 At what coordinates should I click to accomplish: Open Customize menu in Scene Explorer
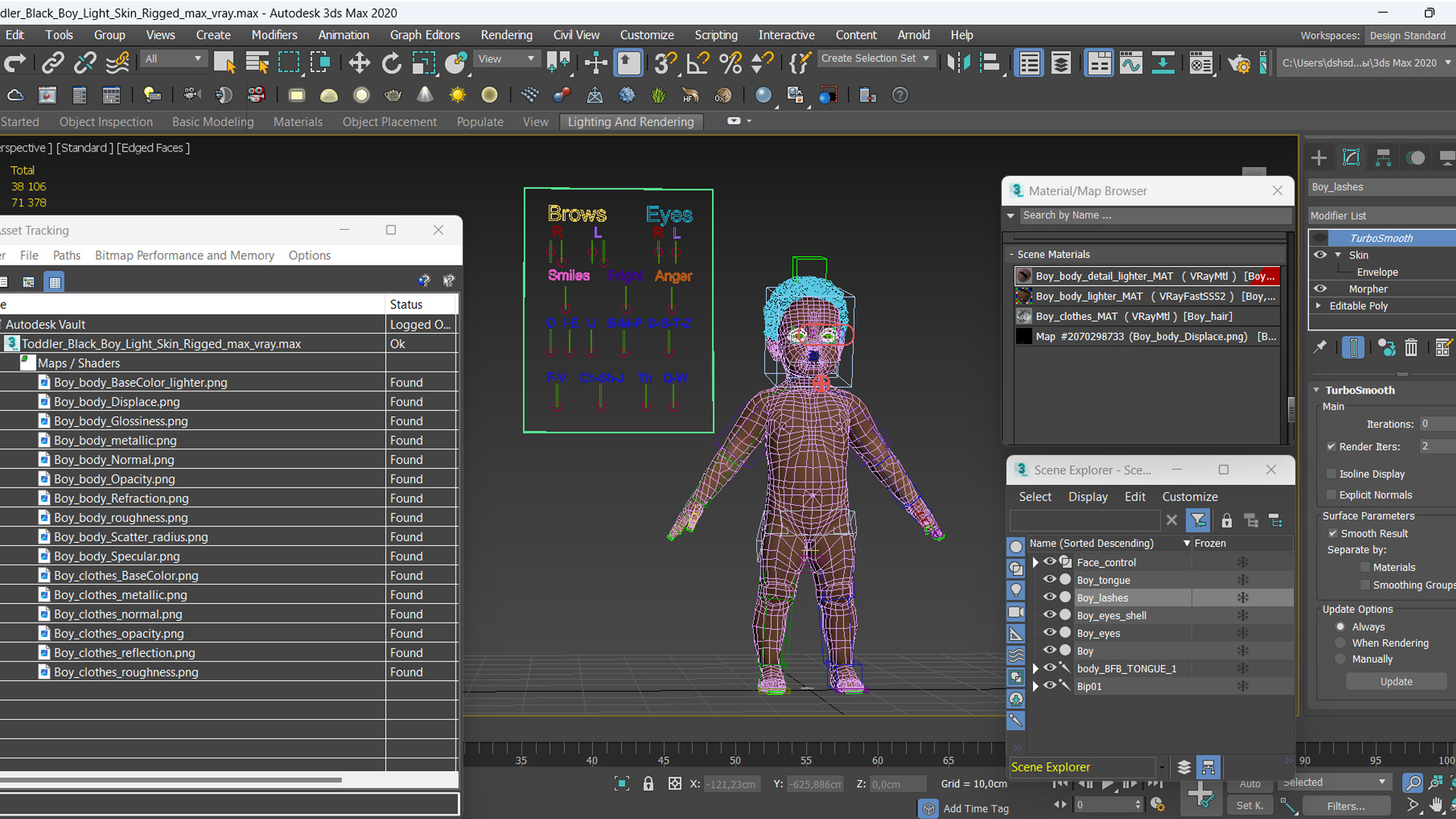coord(1190,497)
